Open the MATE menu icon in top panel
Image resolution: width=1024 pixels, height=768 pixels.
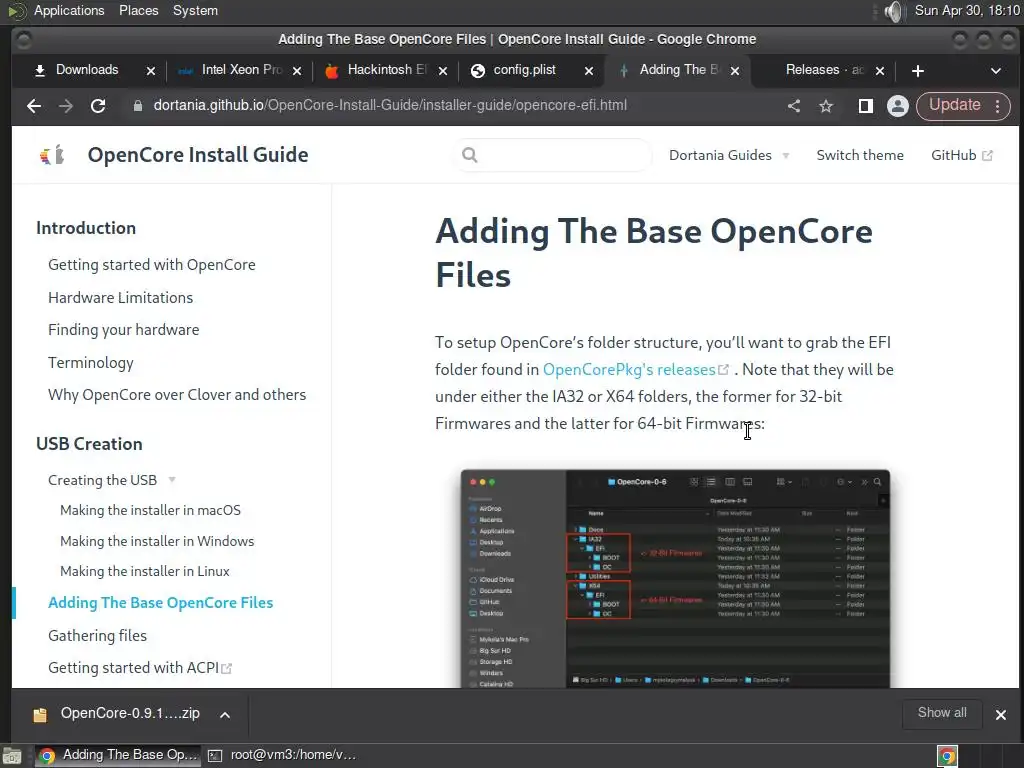16,11
